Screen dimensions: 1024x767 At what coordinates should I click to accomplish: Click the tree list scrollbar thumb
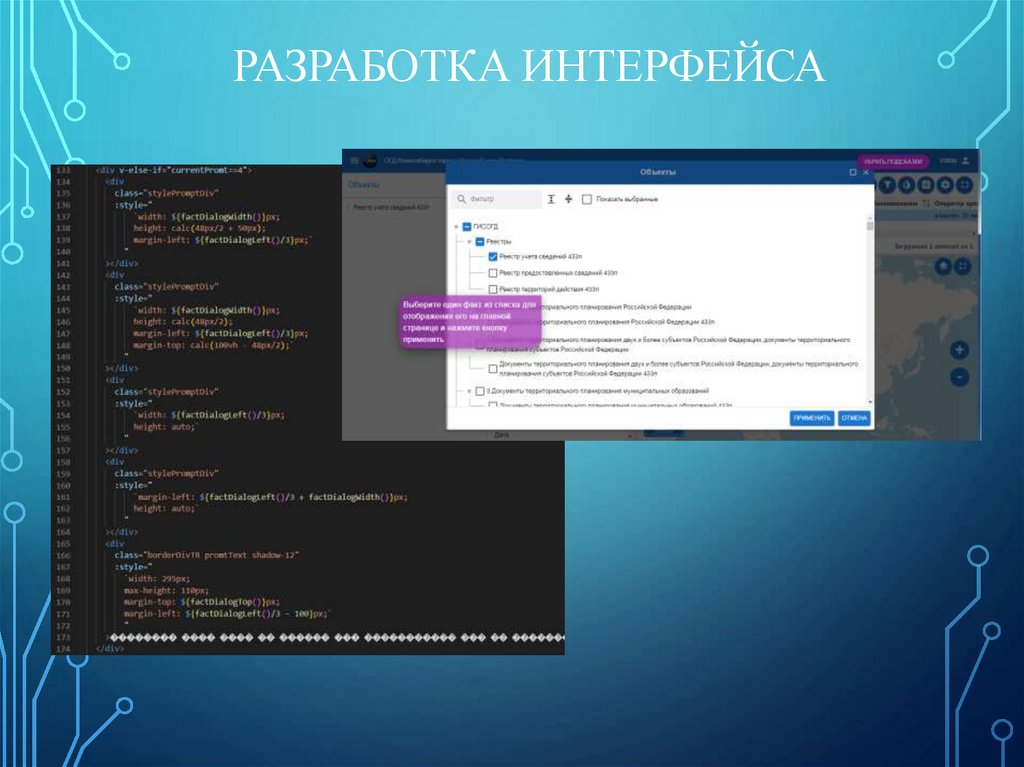click(870, 226)
